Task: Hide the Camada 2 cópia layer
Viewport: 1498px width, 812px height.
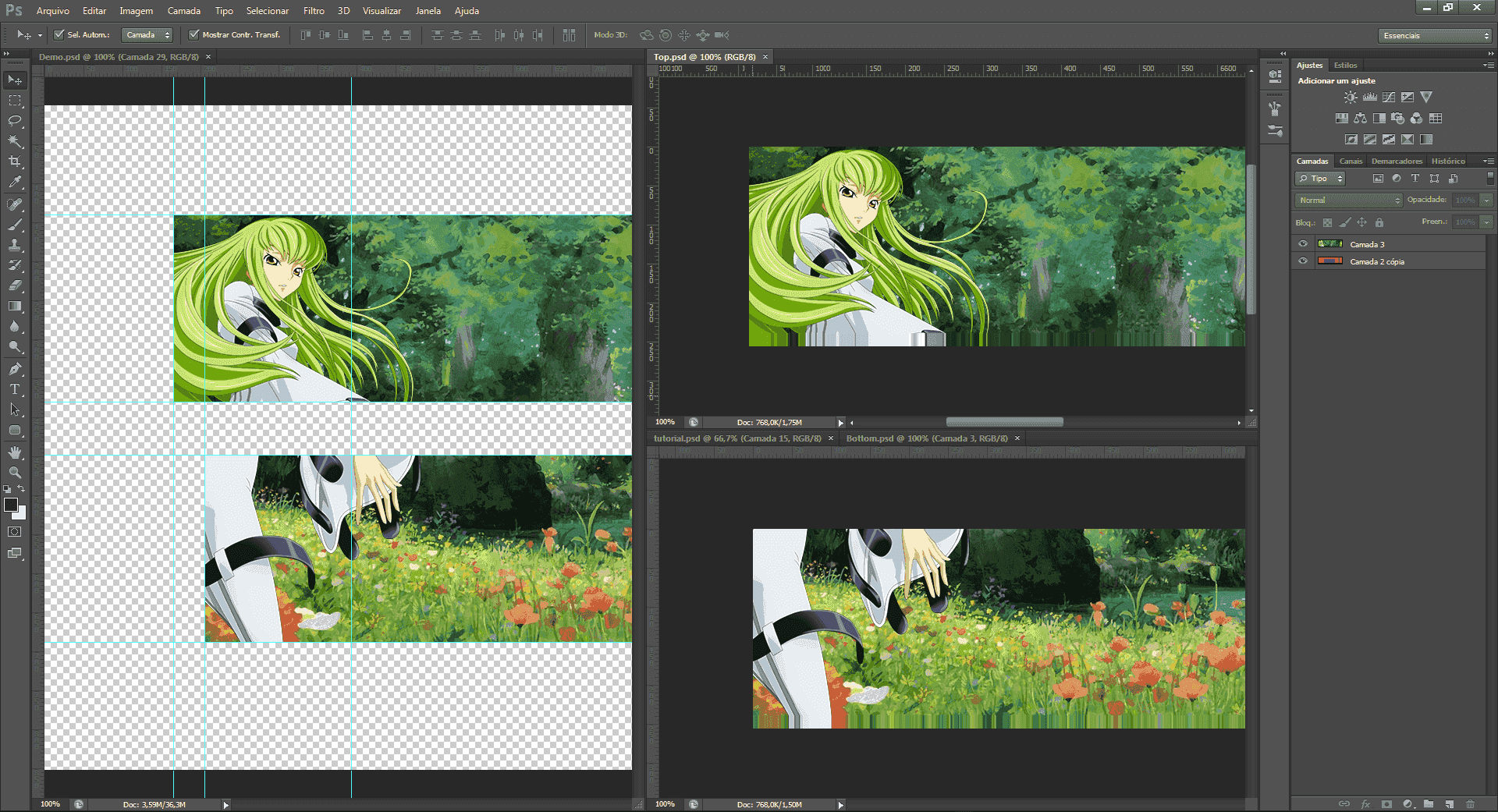Action: [x=1302, y=261]
